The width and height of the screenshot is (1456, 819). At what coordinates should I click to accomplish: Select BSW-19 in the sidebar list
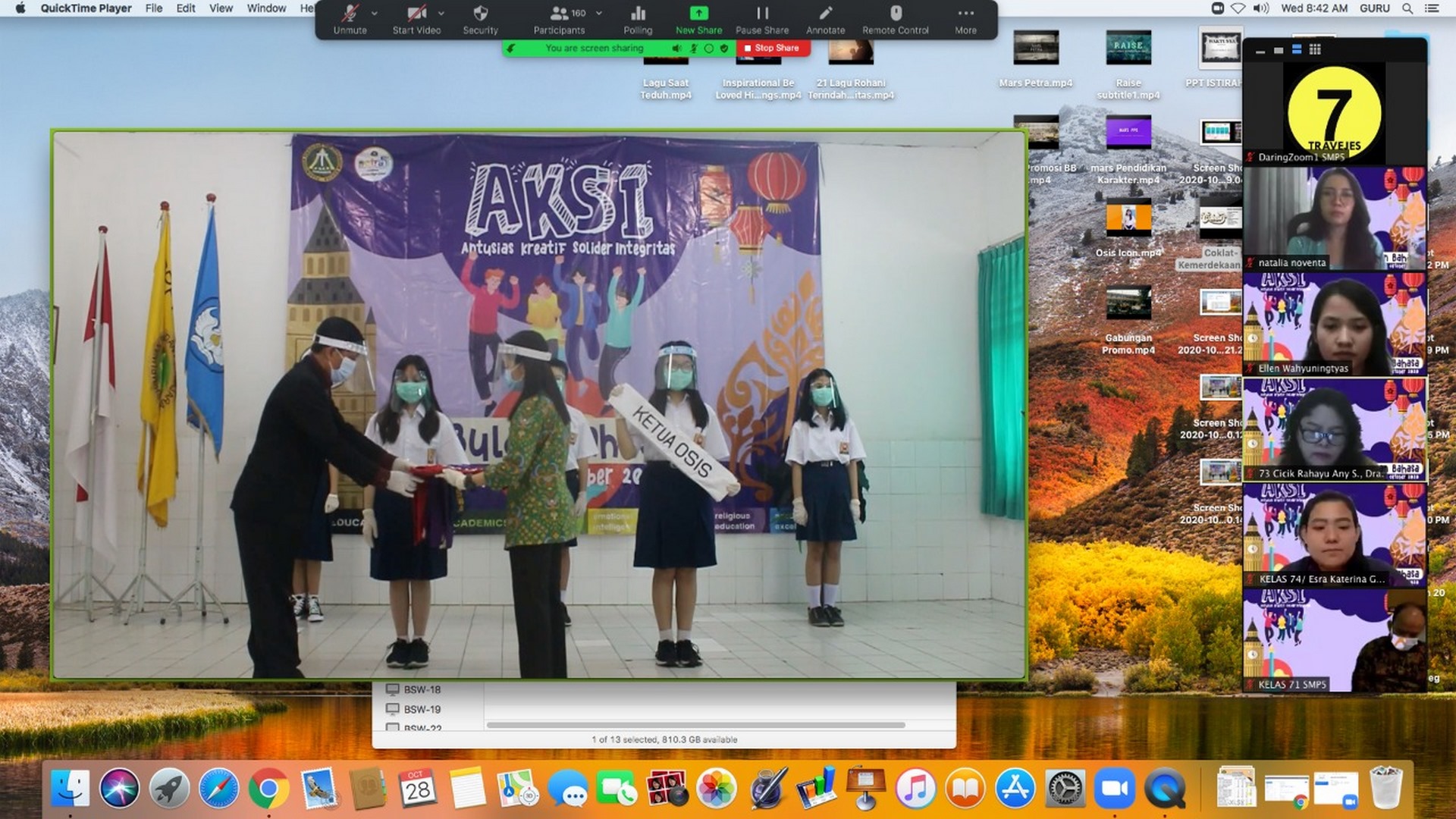click(422, 709)
